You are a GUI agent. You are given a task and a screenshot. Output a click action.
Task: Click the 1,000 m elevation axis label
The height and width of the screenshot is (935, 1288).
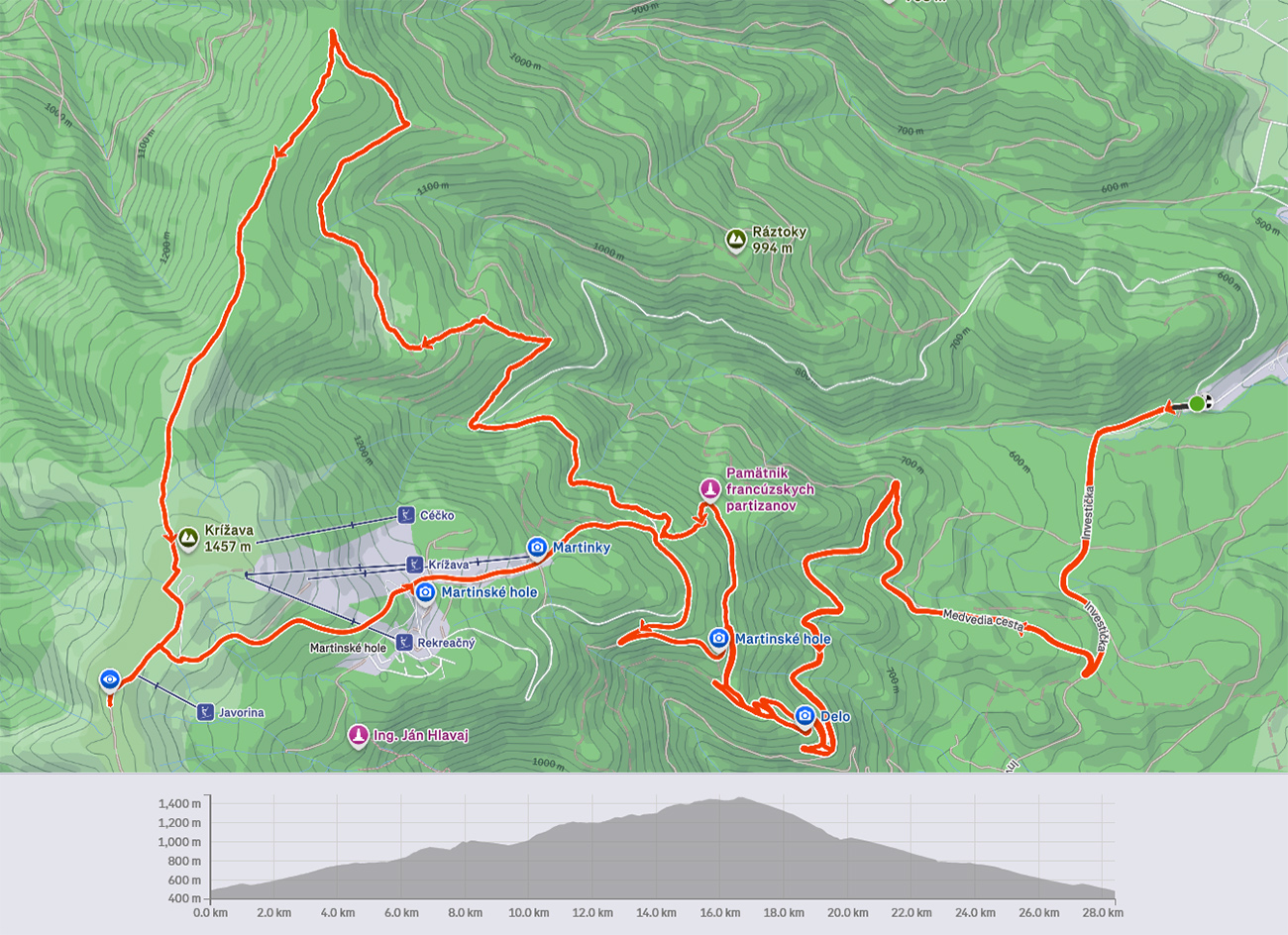179,842
